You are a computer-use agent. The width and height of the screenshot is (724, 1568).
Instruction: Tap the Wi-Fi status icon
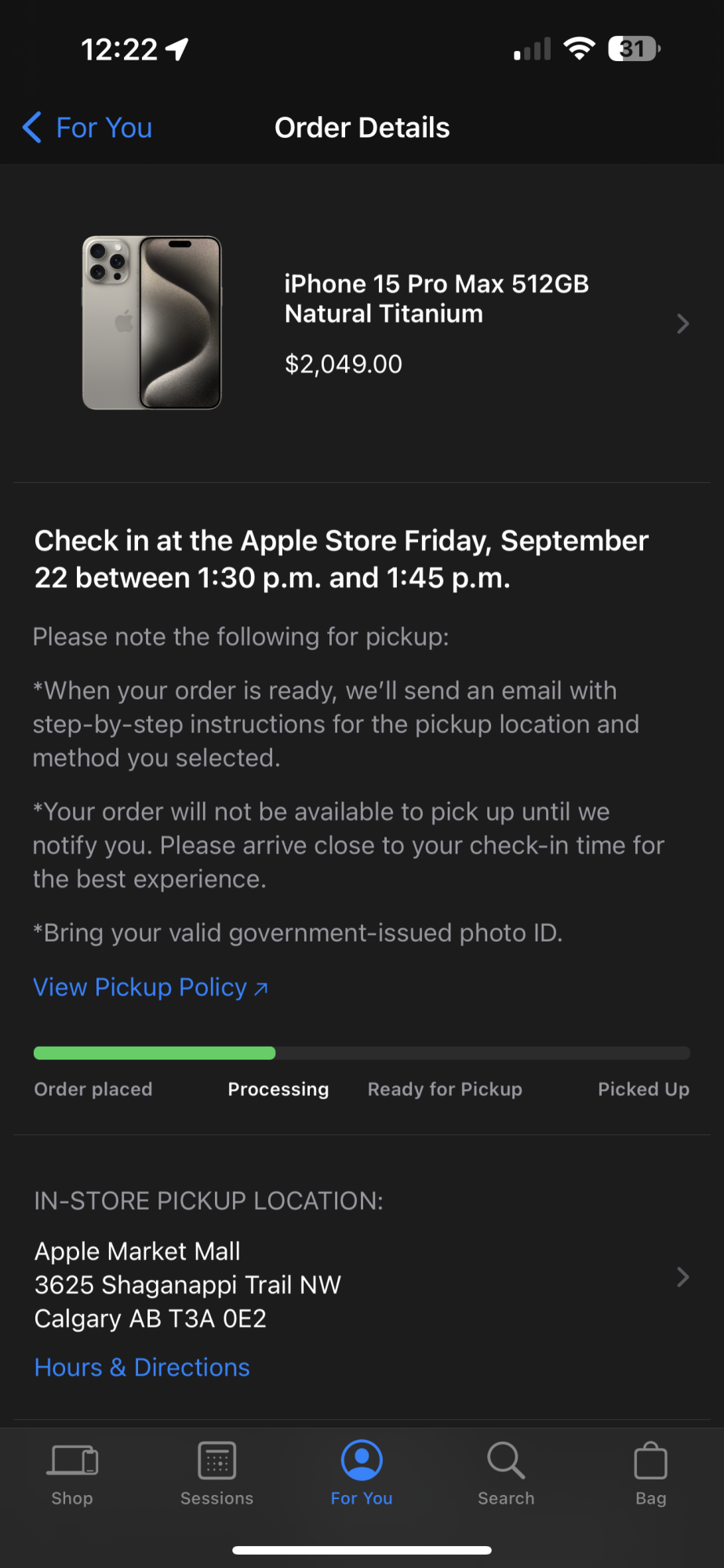(579, 49)
